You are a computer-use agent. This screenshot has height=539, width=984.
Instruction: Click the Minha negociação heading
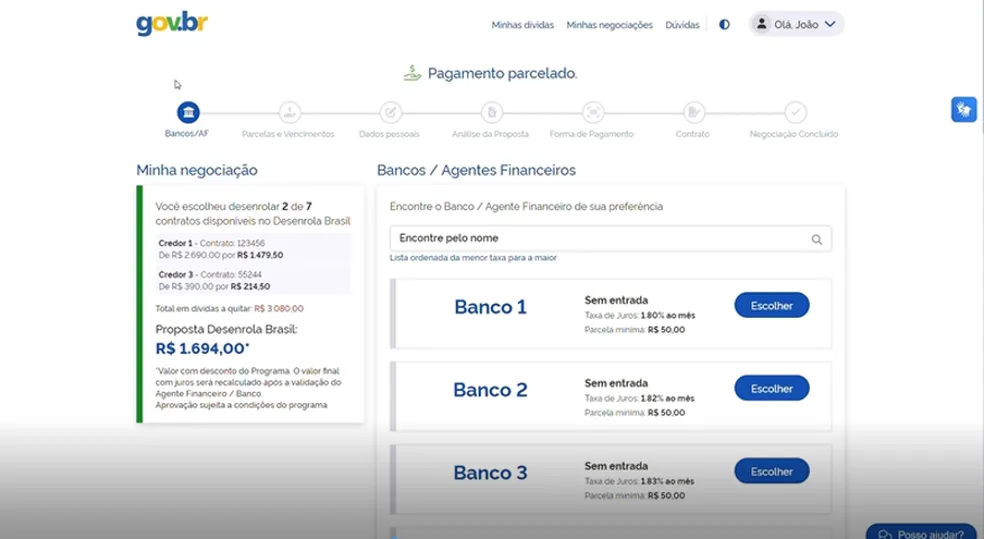197,170
